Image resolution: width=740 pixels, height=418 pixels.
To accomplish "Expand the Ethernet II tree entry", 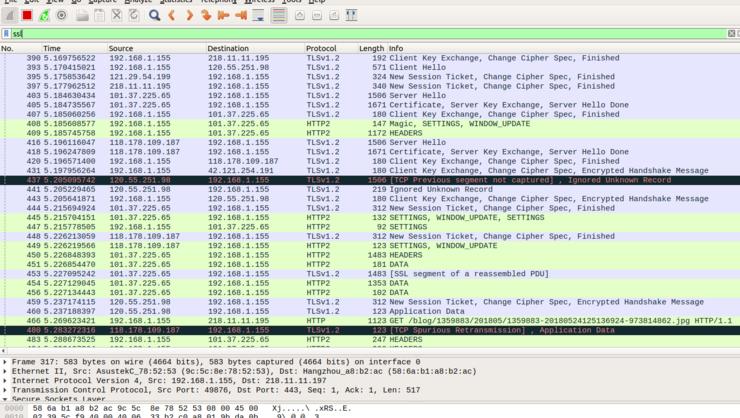I will [5, 369].
